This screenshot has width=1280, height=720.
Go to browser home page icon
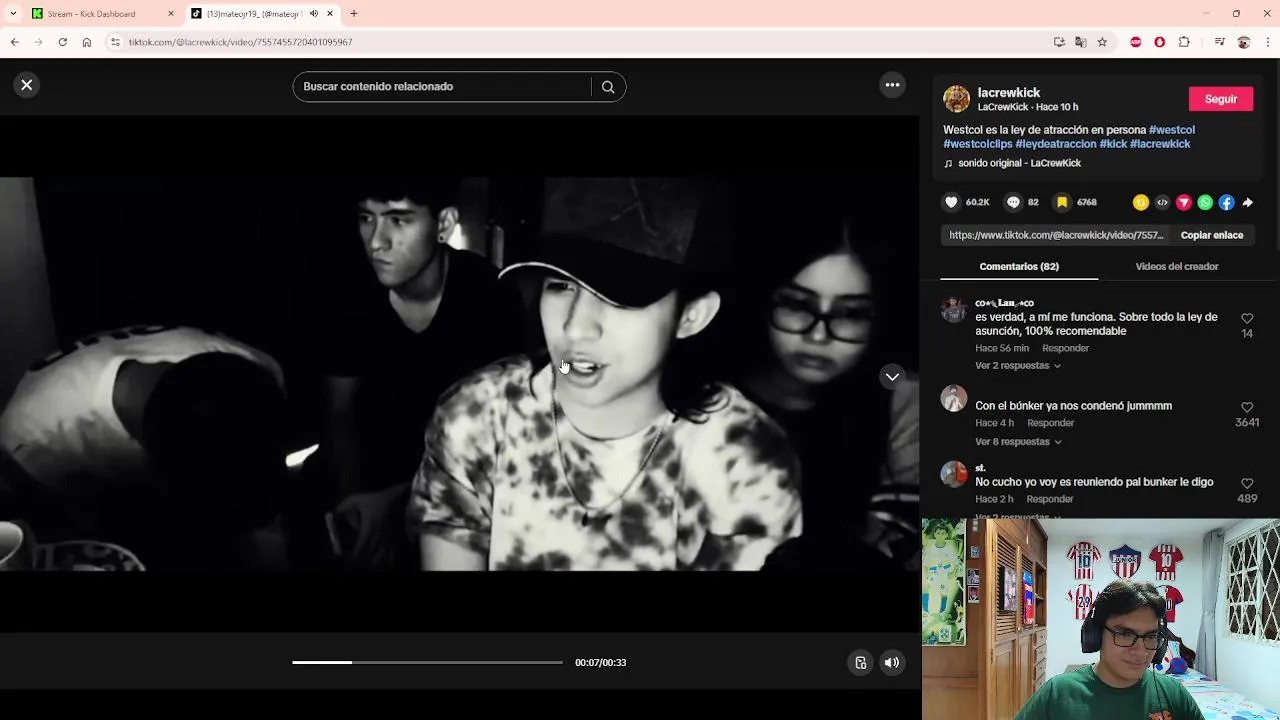[x=87, y=42]
